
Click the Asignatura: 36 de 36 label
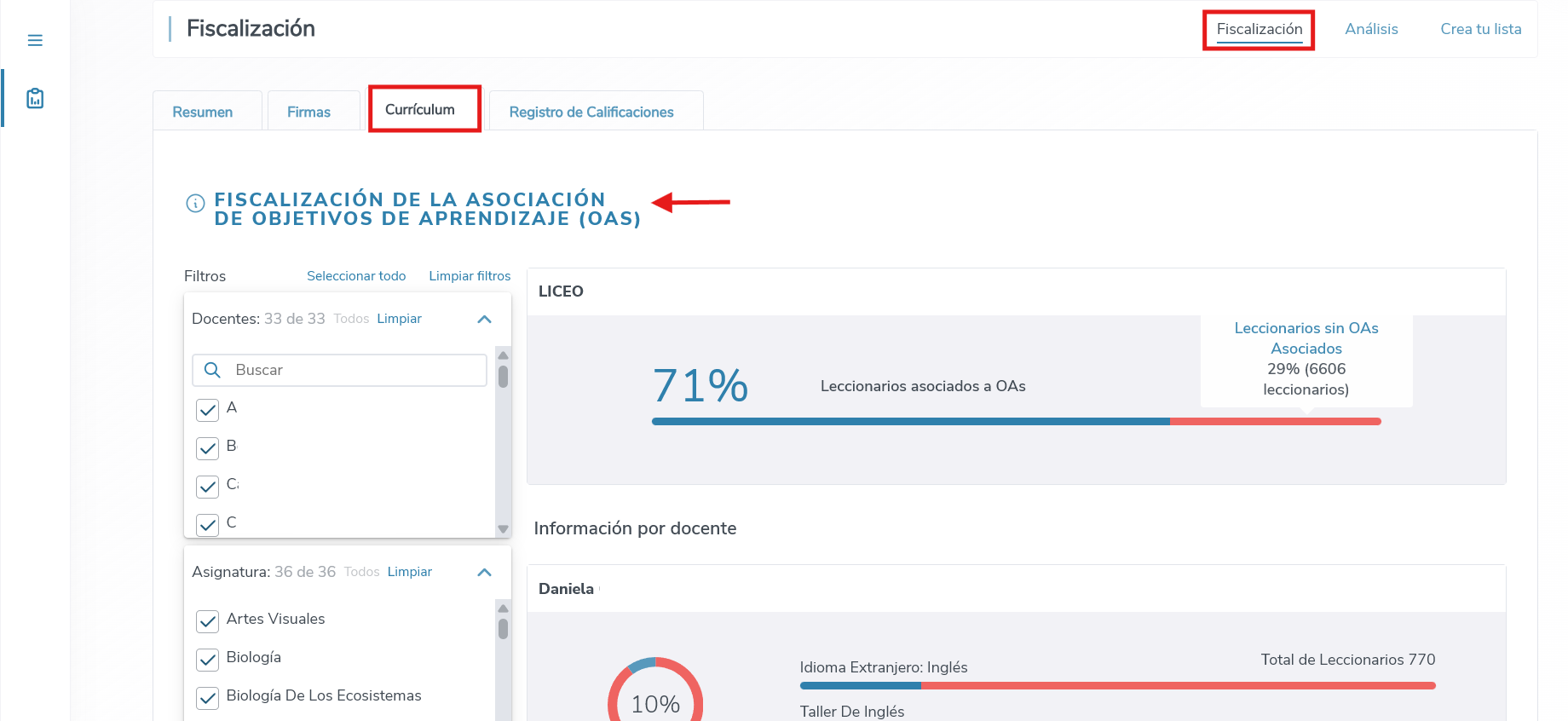263,572
